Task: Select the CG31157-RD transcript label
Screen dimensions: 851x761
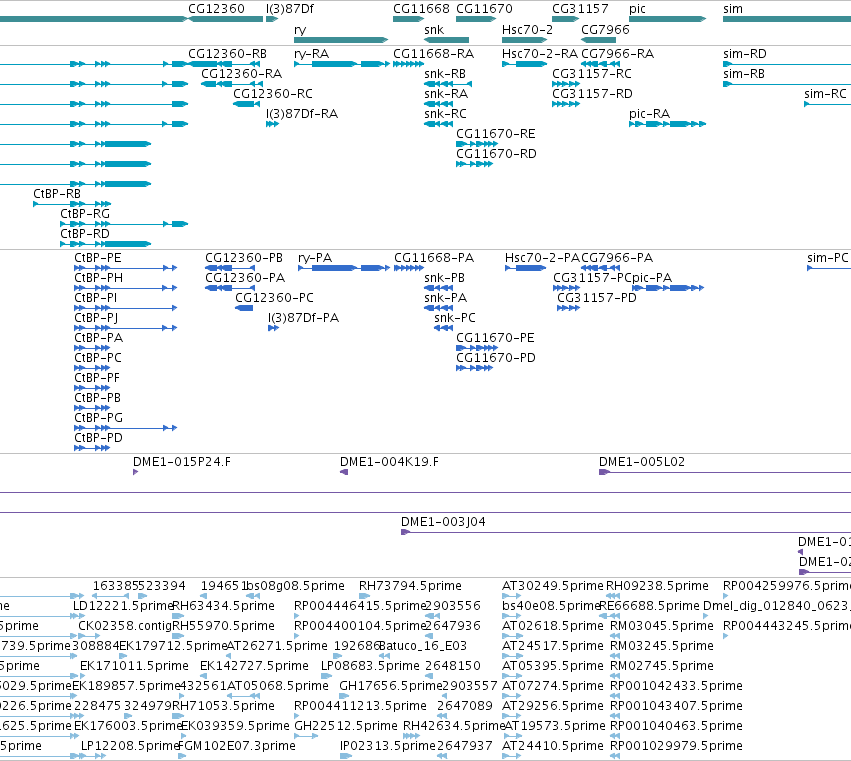Action: (592, 94)
